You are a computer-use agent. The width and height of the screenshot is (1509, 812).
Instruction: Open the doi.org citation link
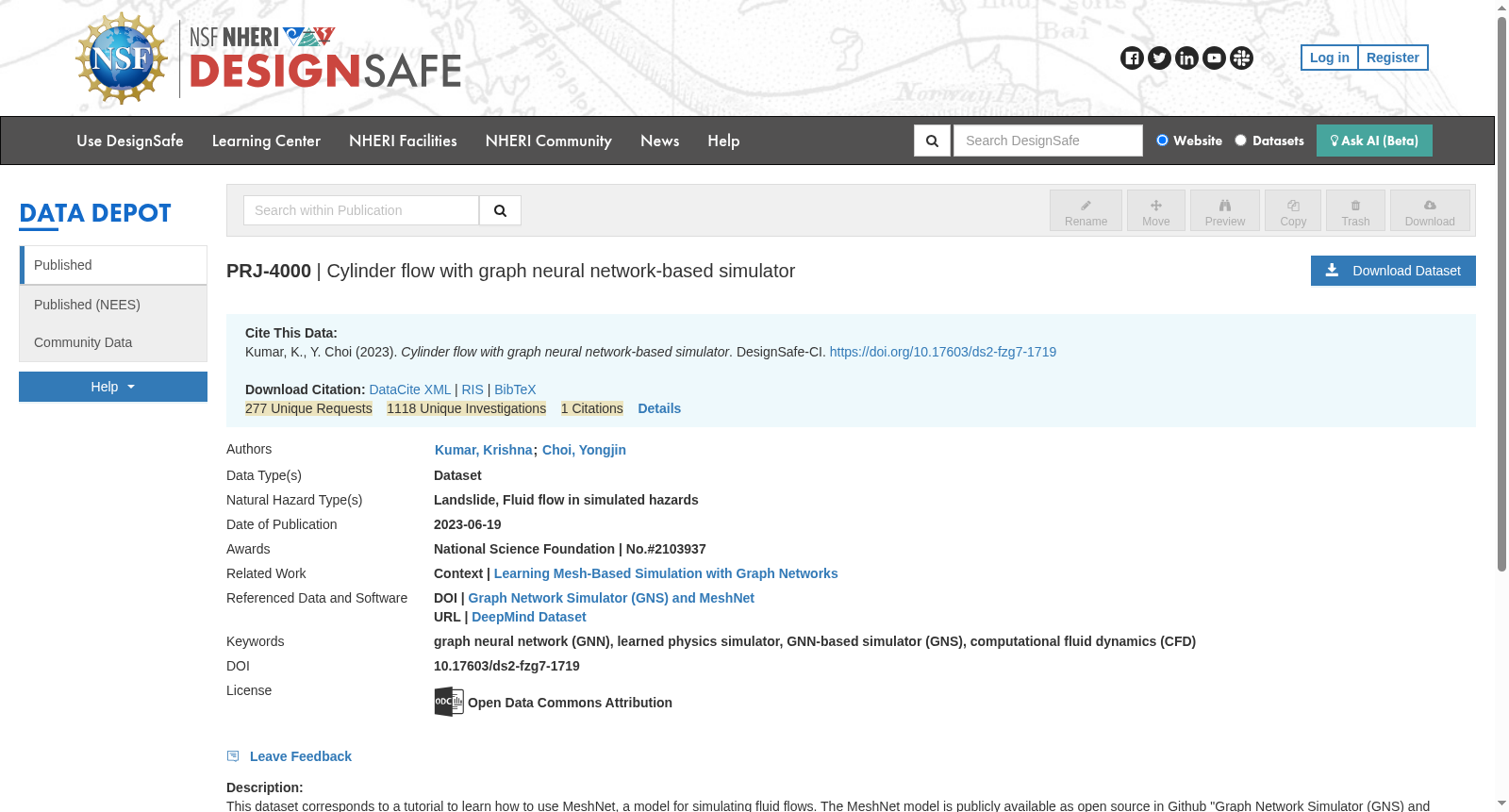943,352
